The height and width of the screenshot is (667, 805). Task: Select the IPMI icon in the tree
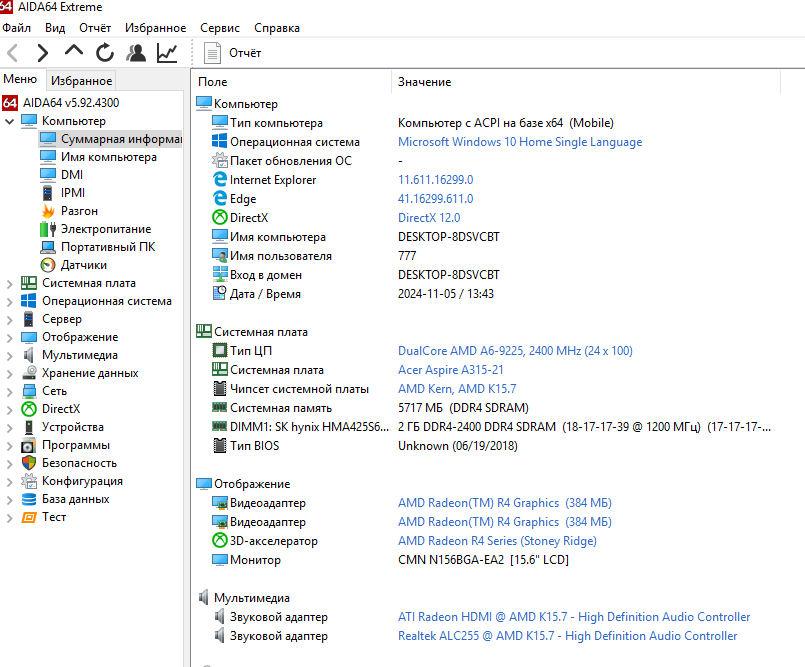[48, 193]
